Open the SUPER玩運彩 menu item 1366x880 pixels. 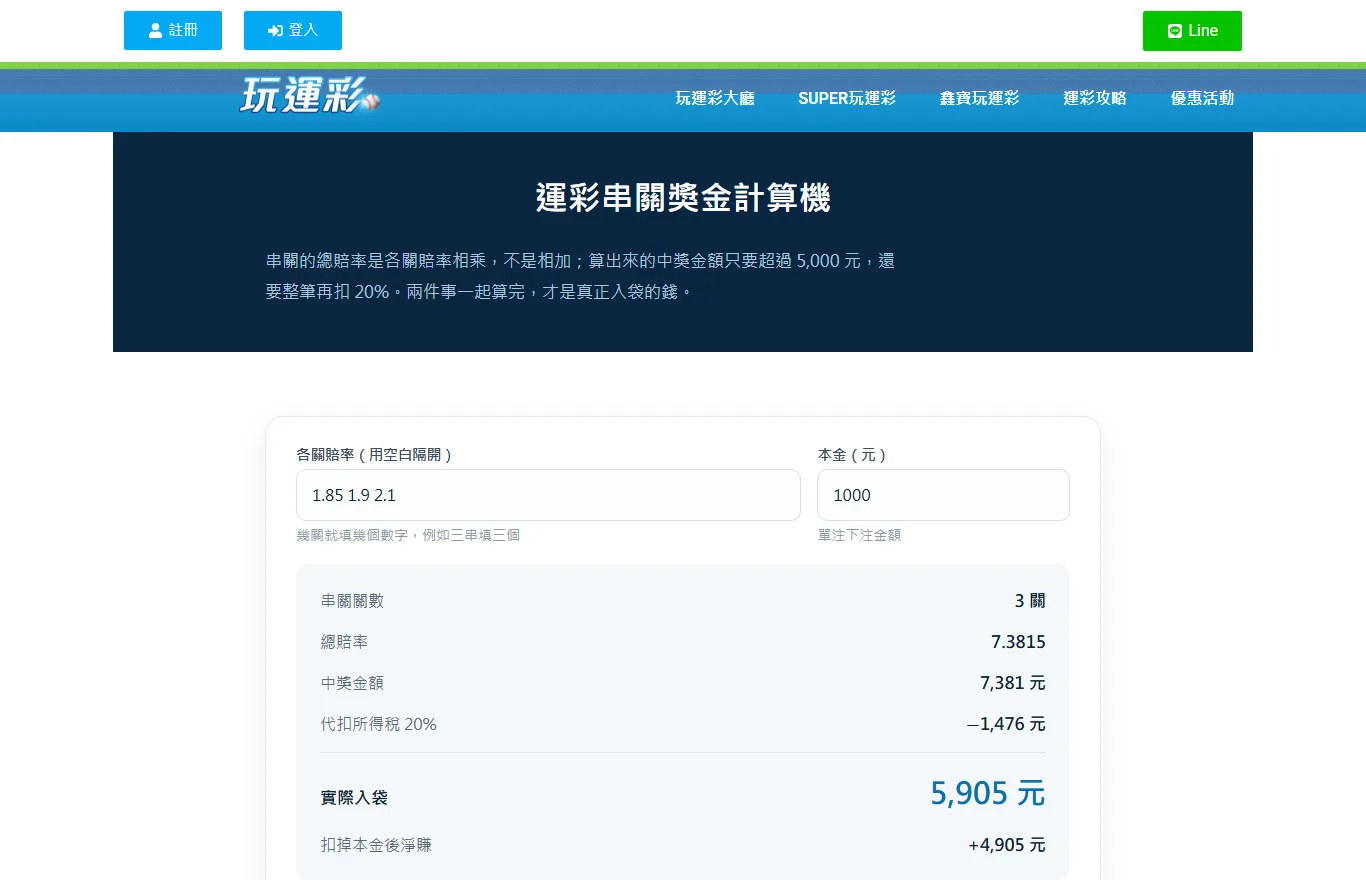point(847,98)
